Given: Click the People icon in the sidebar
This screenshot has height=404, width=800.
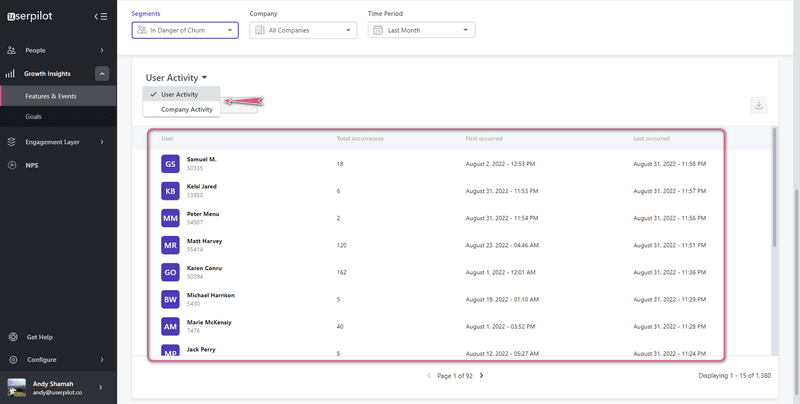Looking at the screenshot, I should (12, 50).
